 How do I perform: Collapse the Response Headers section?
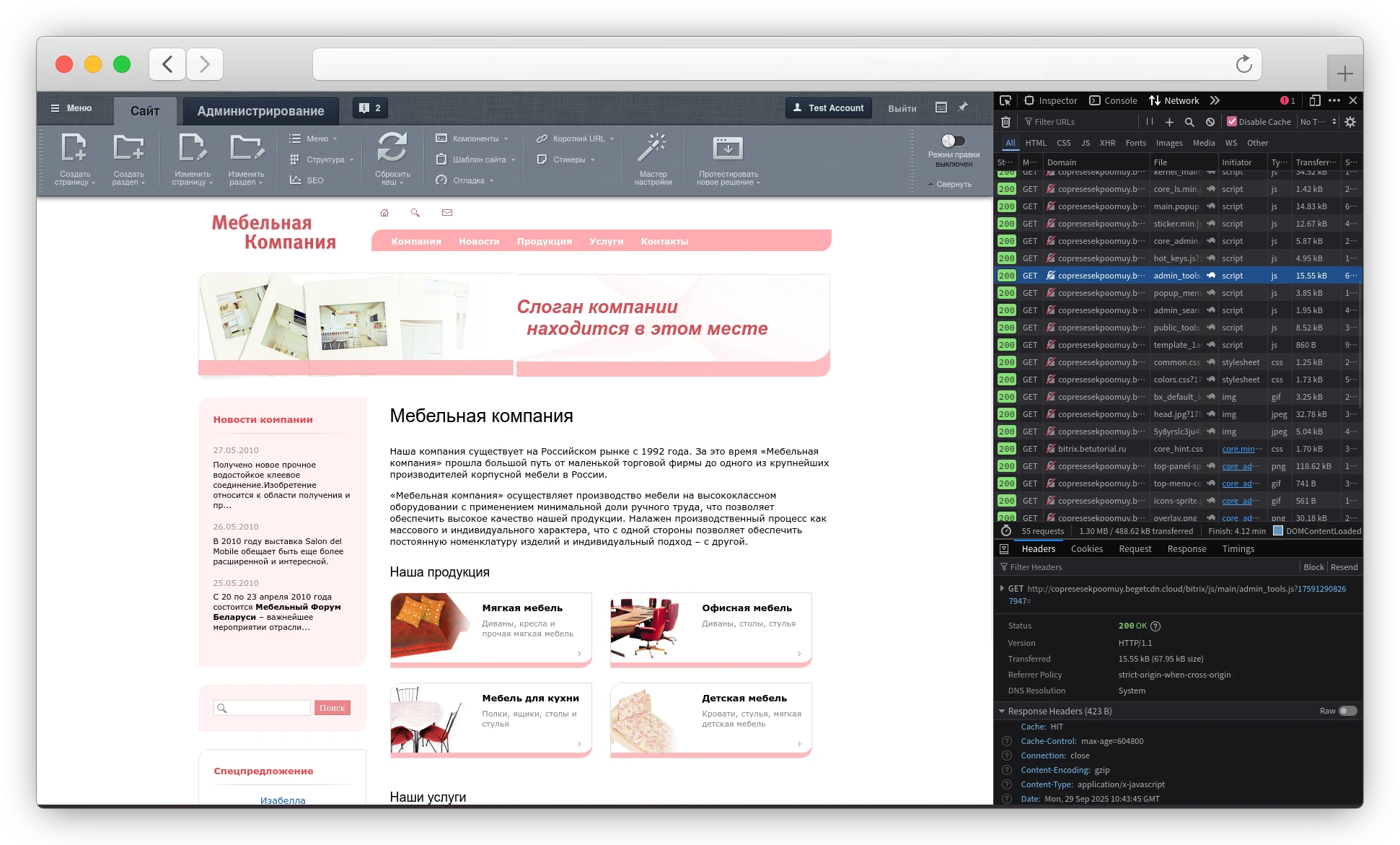coord(1002,711)
